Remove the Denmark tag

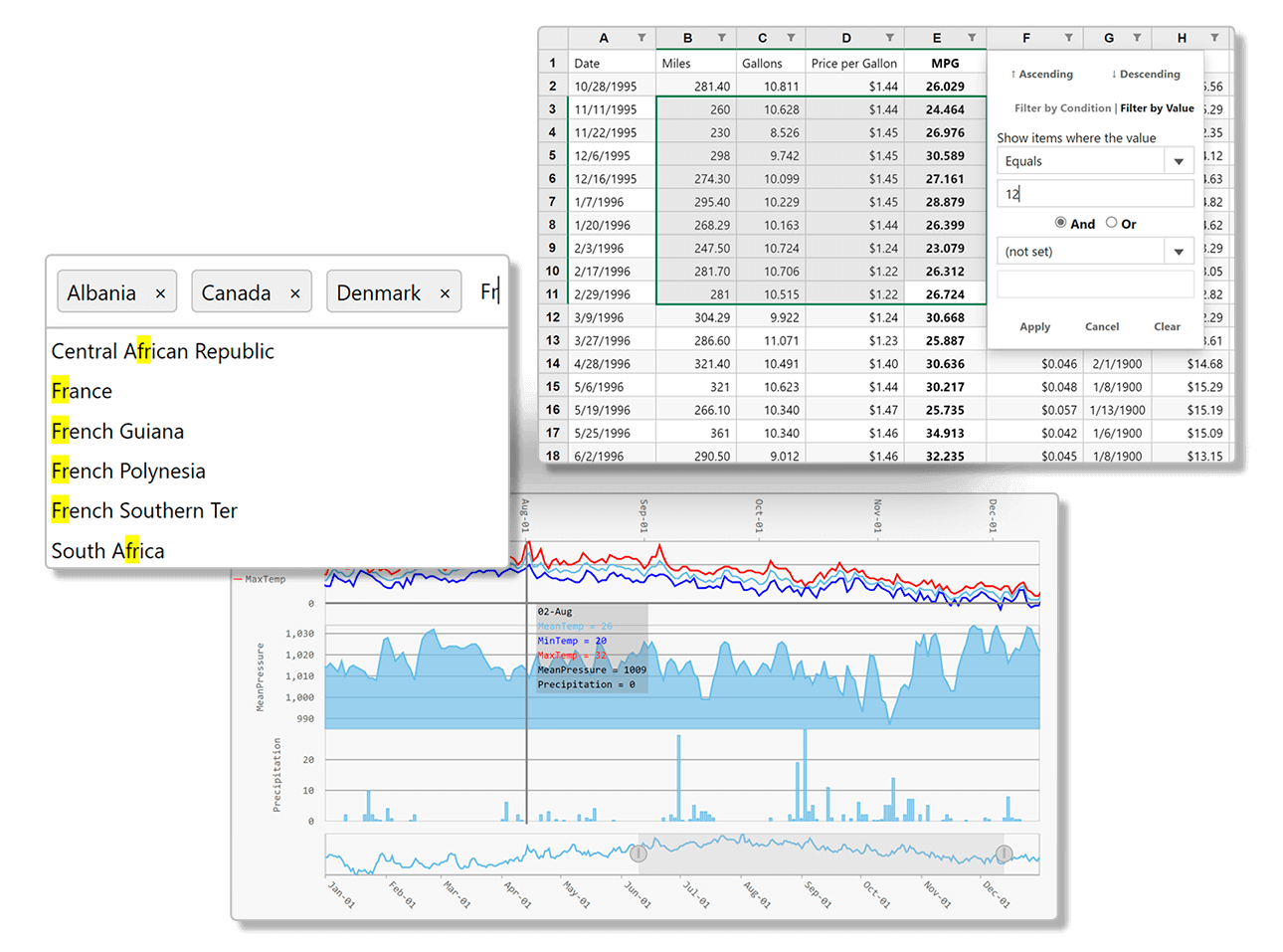(x=445, y=293)
